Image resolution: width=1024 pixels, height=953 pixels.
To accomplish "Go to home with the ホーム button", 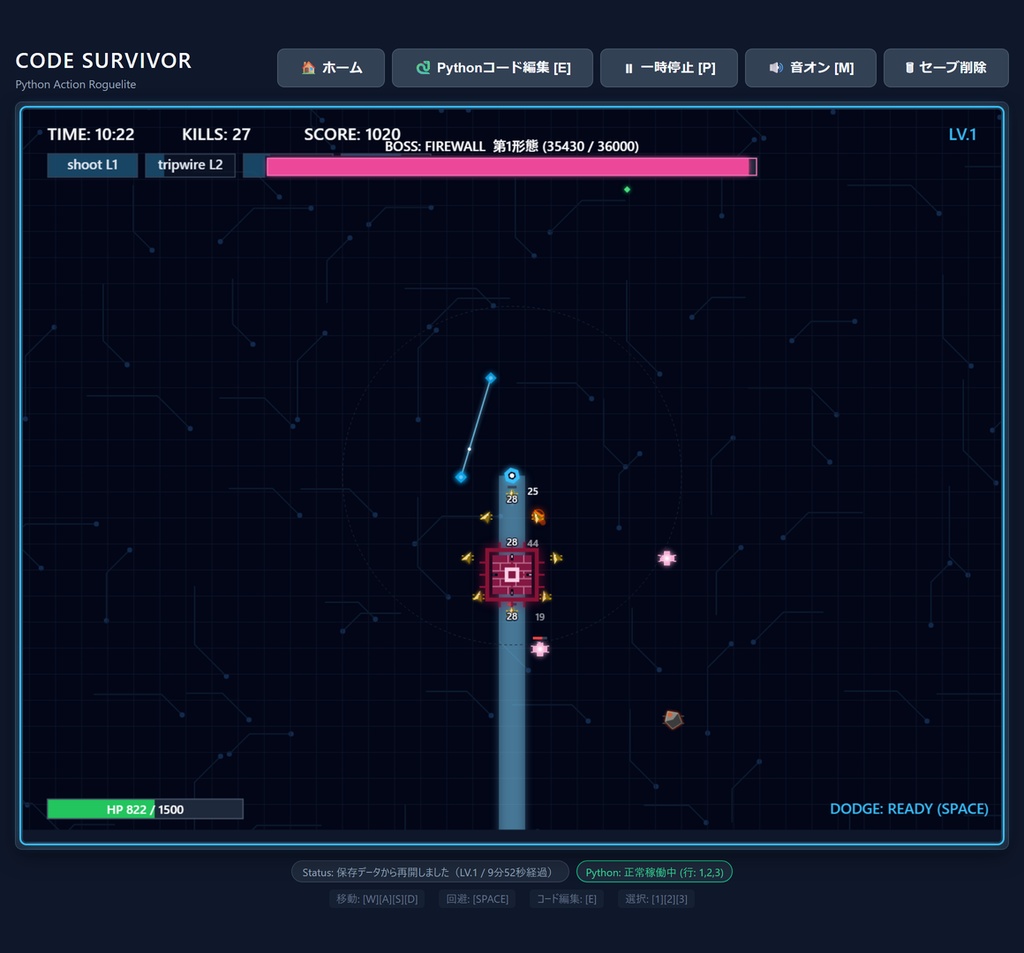I will 330,68.
